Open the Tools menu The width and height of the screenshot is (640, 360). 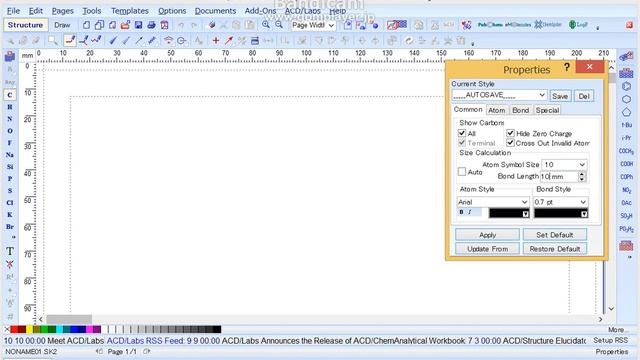pyautogui.click(x=91, y=11)
